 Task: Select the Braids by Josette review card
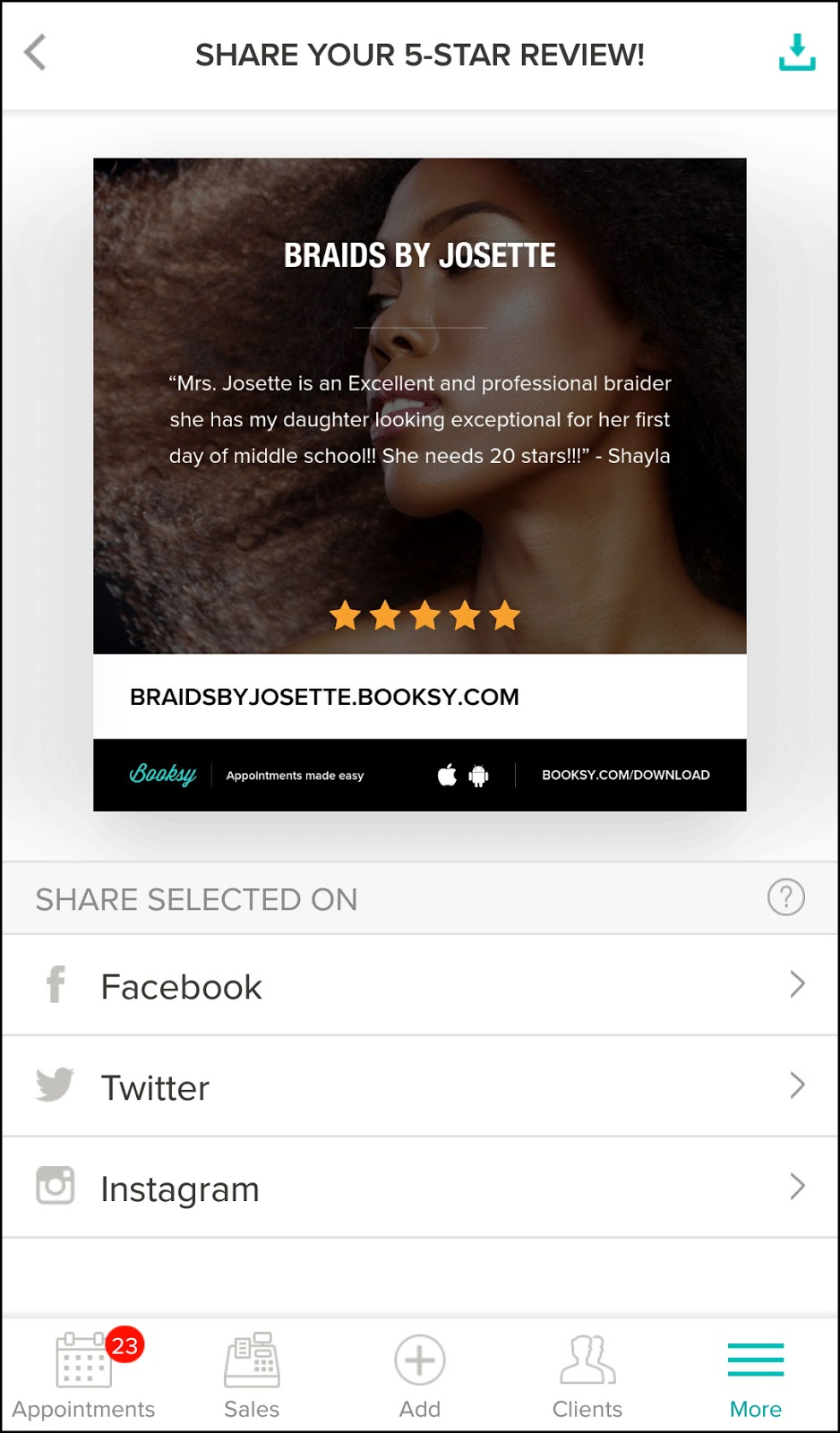(420, 485)
